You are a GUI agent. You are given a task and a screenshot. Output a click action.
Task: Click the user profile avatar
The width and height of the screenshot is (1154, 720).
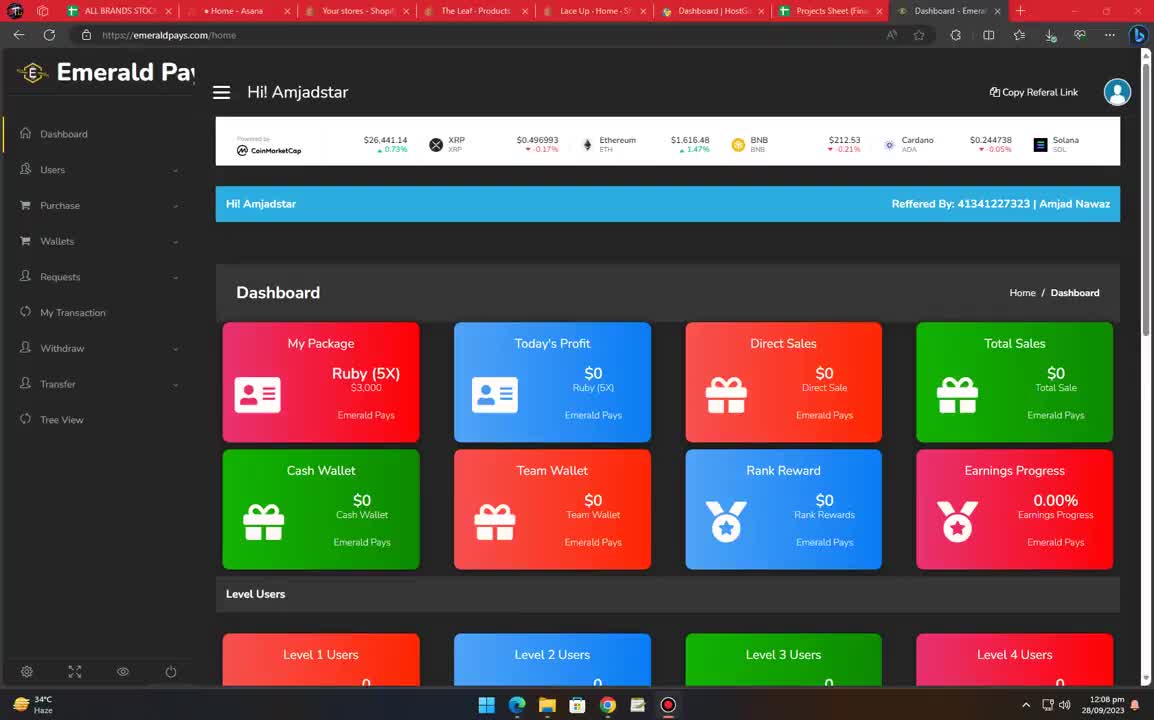[1116, 92]
